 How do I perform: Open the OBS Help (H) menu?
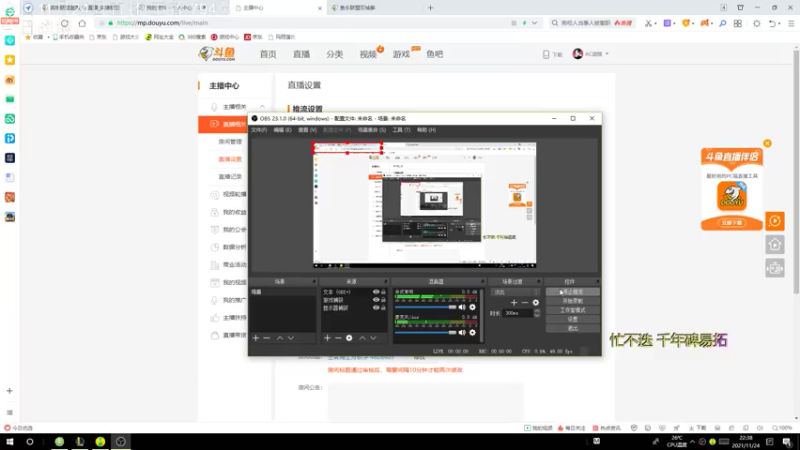click(426, 130)
